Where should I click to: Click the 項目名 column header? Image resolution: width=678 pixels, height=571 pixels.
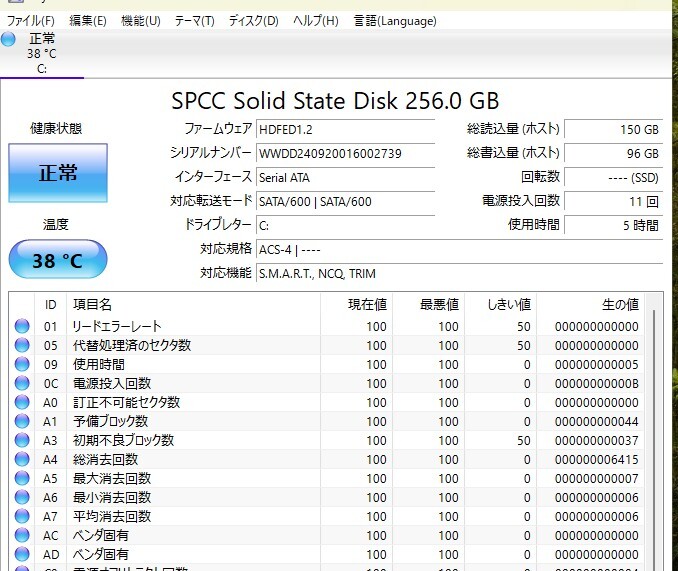[193, 305]
